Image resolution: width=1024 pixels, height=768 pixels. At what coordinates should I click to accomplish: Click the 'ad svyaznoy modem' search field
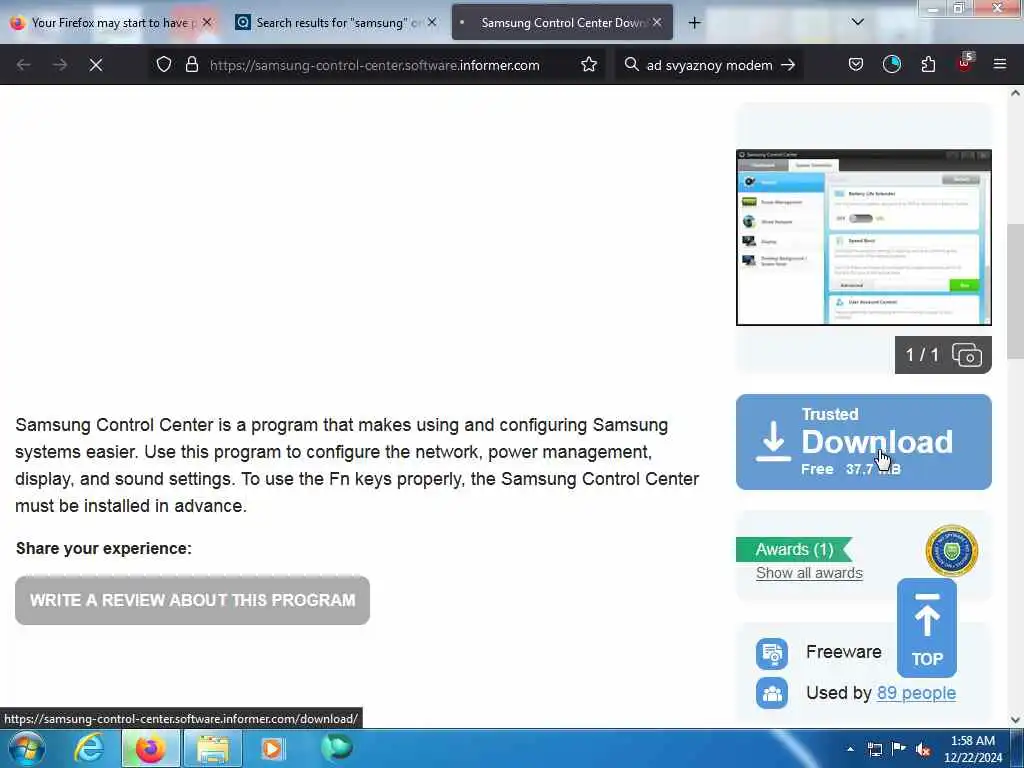[x=709, y=65]
